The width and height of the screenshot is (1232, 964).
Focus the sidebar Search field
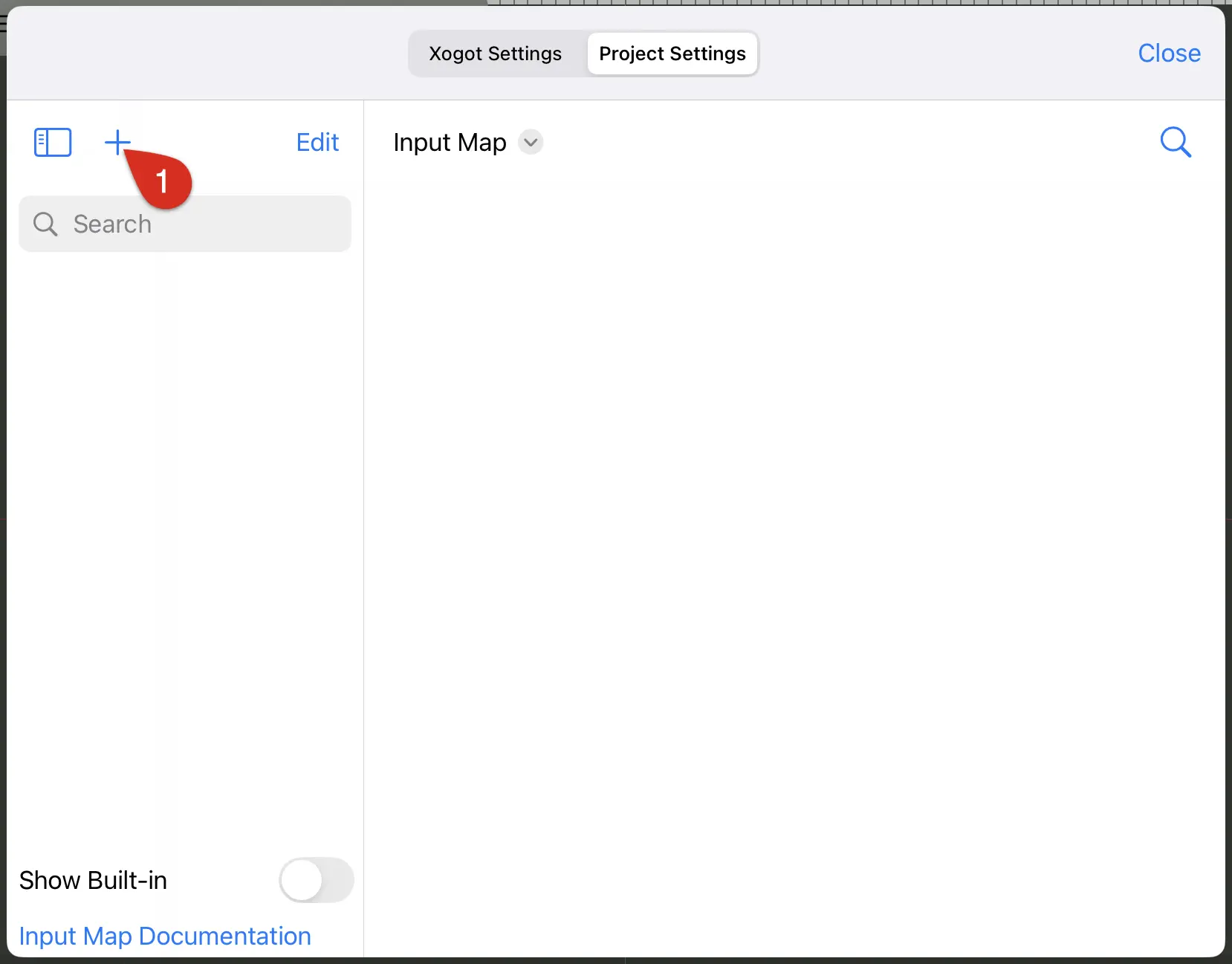(x=185, y=224)
